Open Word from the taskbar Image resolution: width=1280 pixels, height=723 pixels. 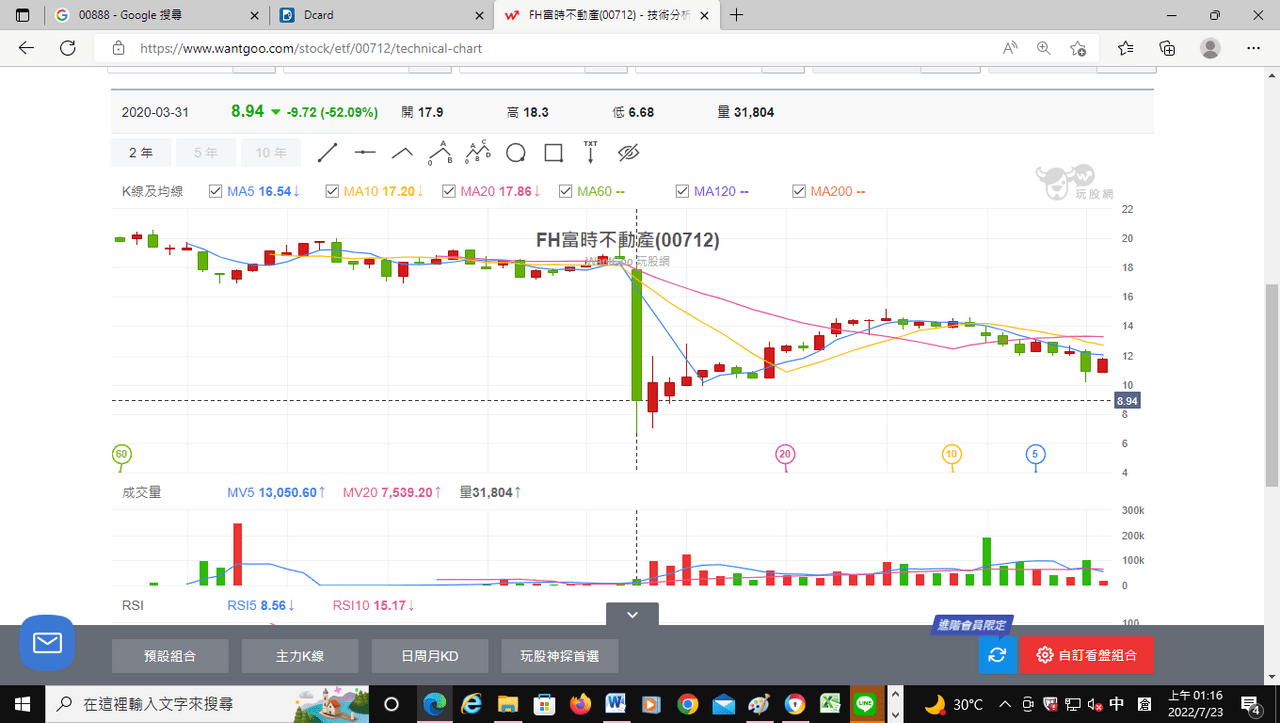pyautogui.click(x=615, y=704)
